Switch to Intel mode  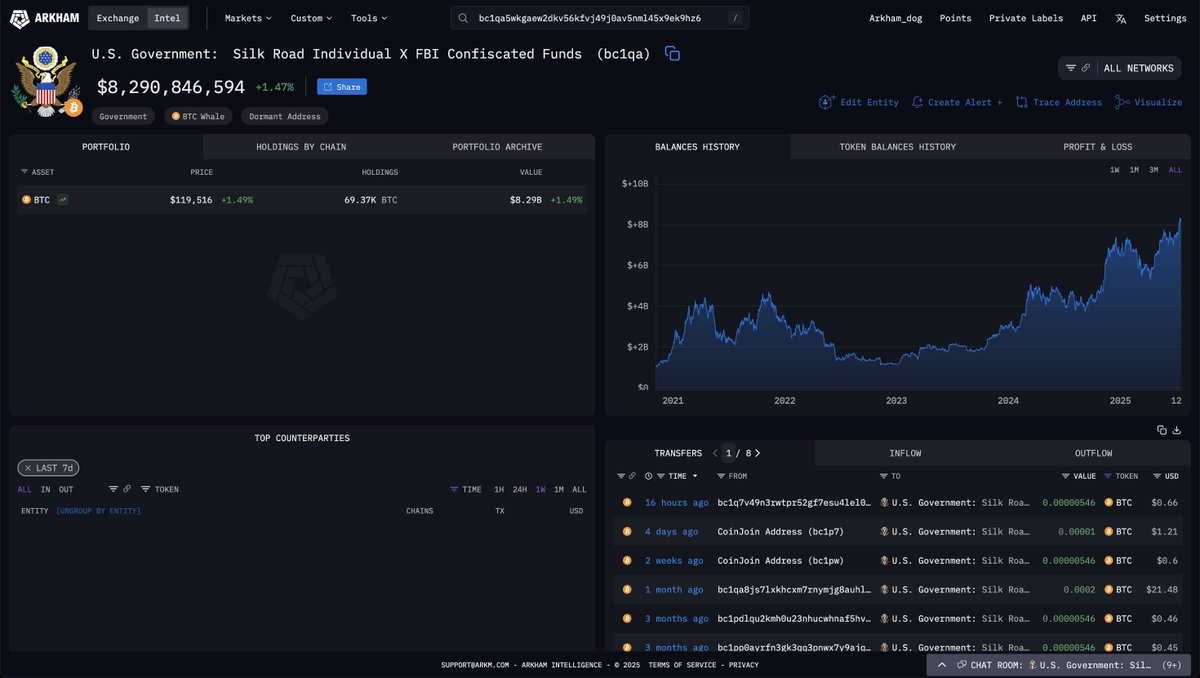tap(167, 18)
